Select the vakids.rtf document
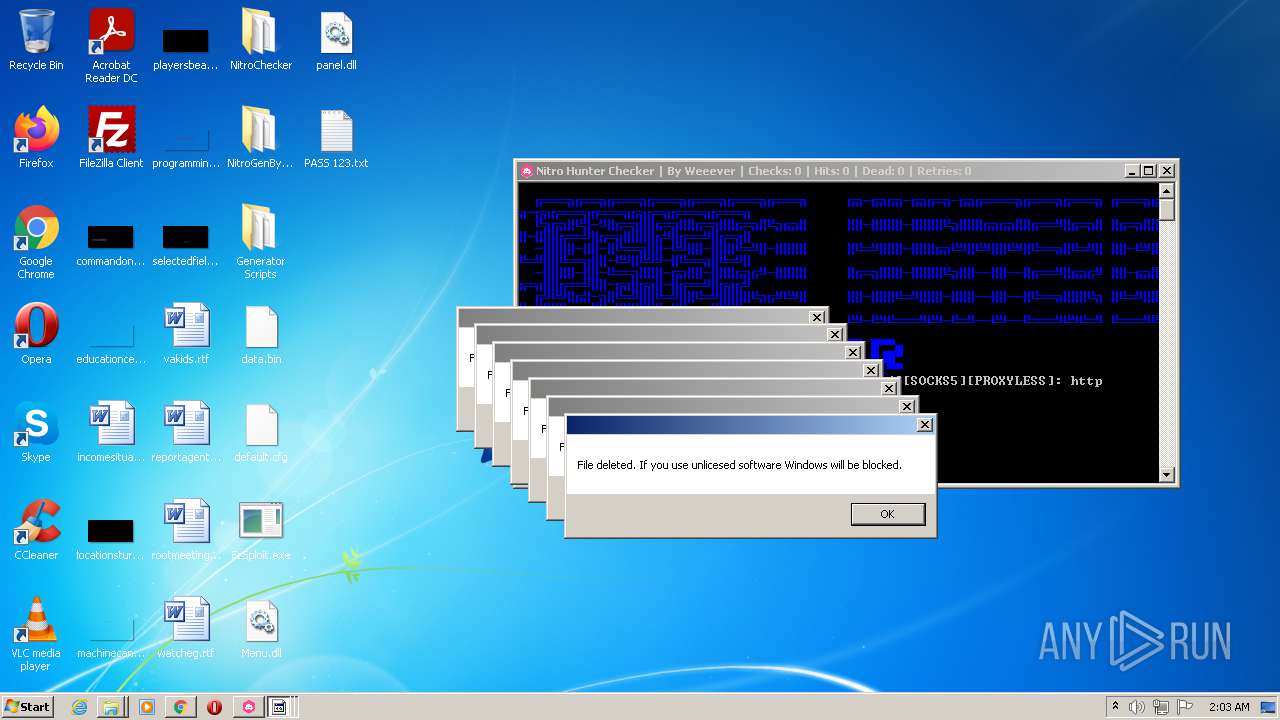Image resolution: width=1280 pixels, height=720 pixels. pos(186,335)
